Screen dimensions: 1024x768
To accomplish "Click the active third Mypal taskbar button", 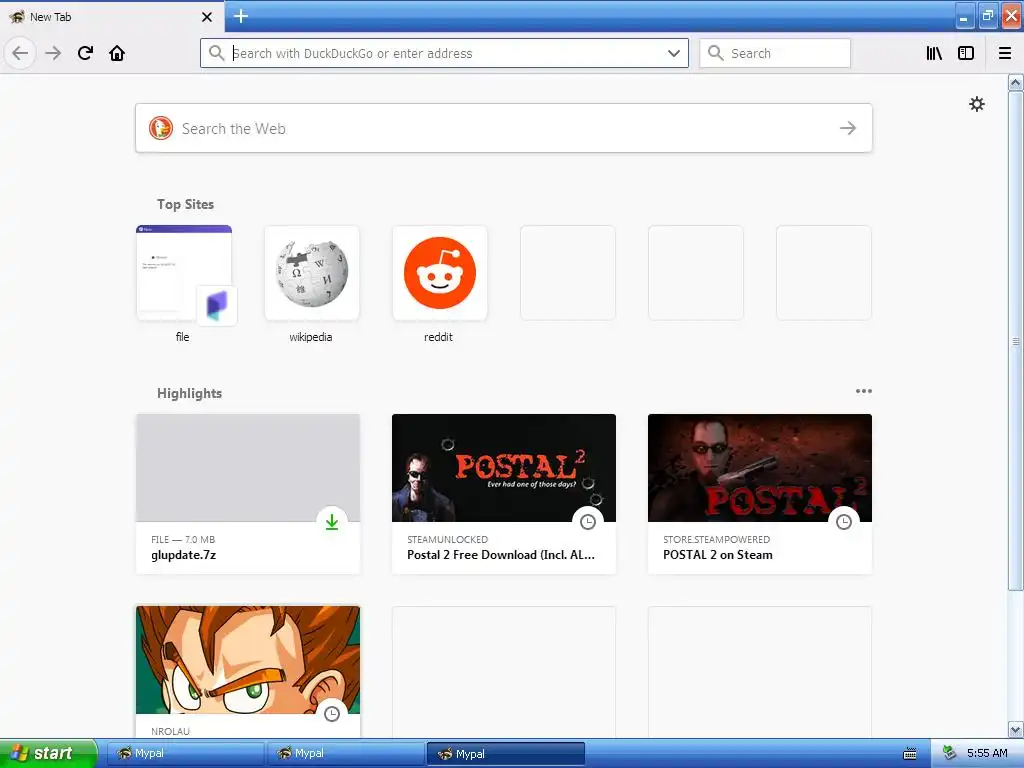I will click(x=505, y=753).
